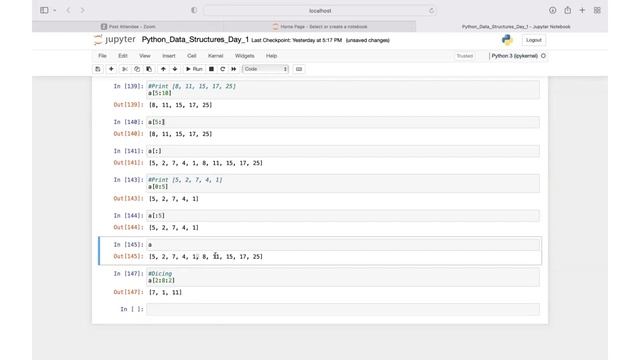Save notebook with the floppy disk icon
This screenshot has height=360, width=640.
tap(98, 69)
